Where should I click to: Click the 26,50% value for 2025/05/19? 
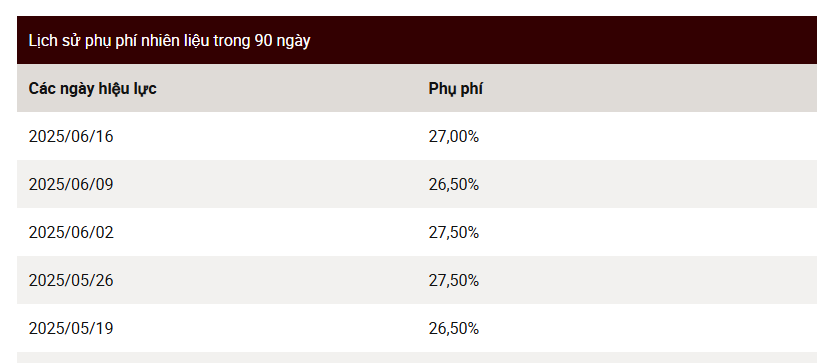454,328
